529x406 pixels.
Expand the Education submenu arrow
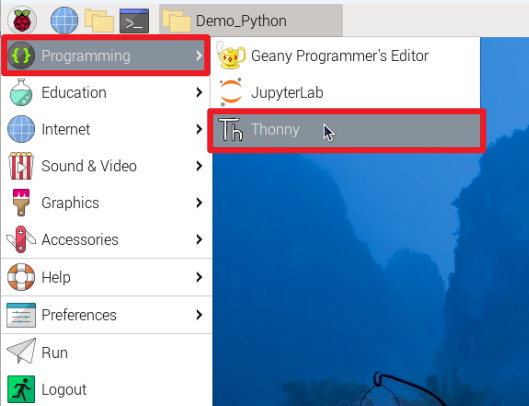199,92
